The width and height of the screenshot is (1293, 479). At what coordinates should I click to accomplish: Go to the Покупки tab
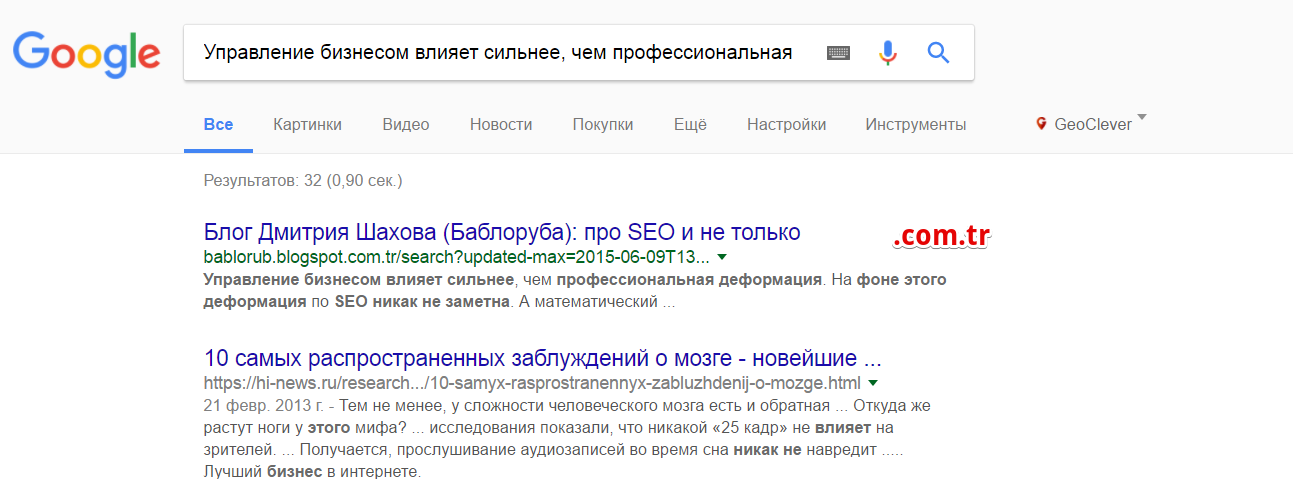click(603, 125)
